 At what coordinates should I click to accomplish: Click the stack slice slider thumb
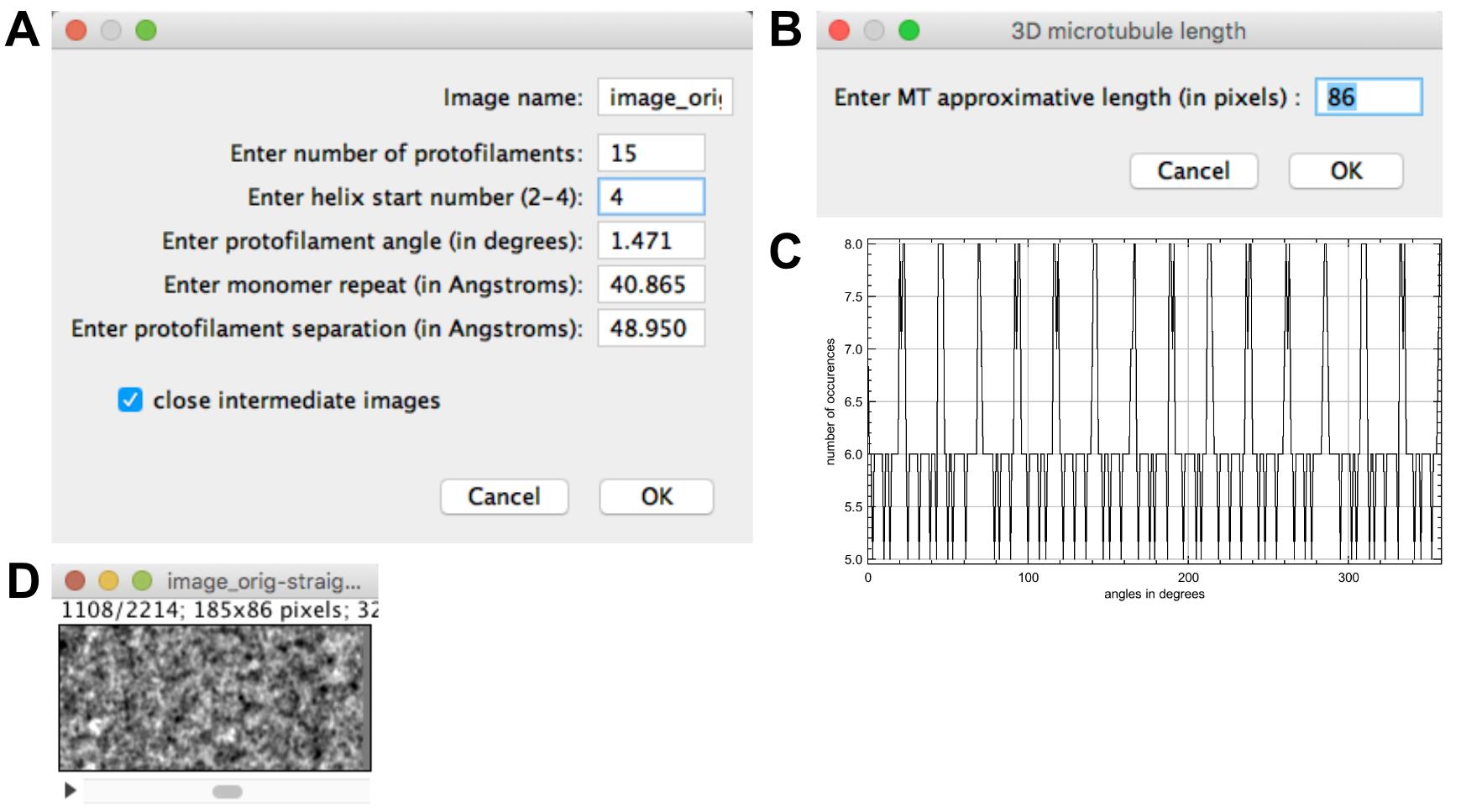tap(228, 791)
